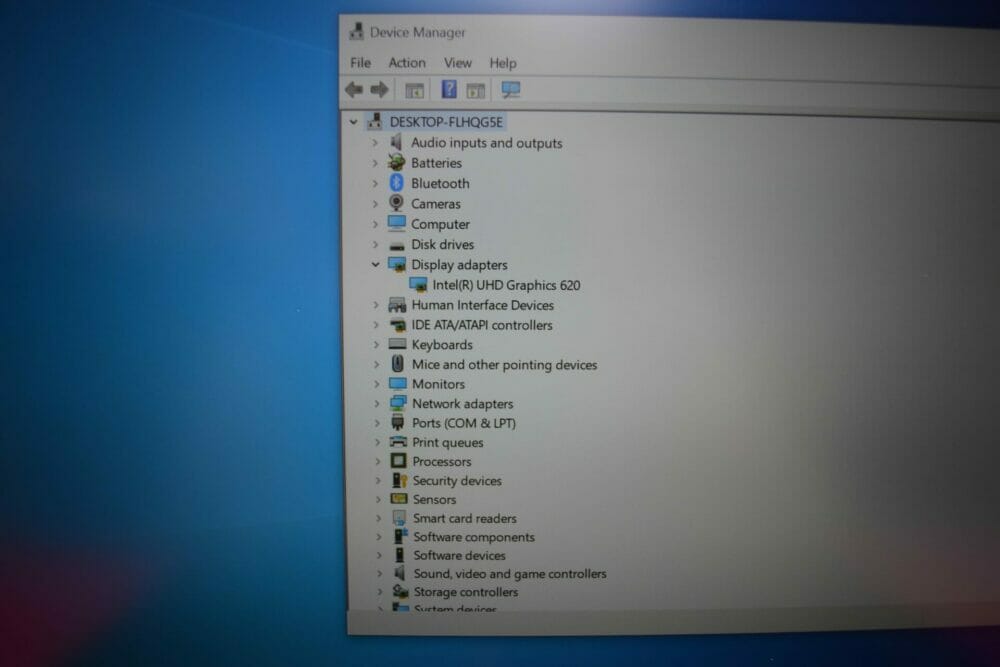Image resolution: width=1000 pixels, height=667 pixels.
Task: Click the Ports (COM & LPT) icon
Action: coord(398,422)
